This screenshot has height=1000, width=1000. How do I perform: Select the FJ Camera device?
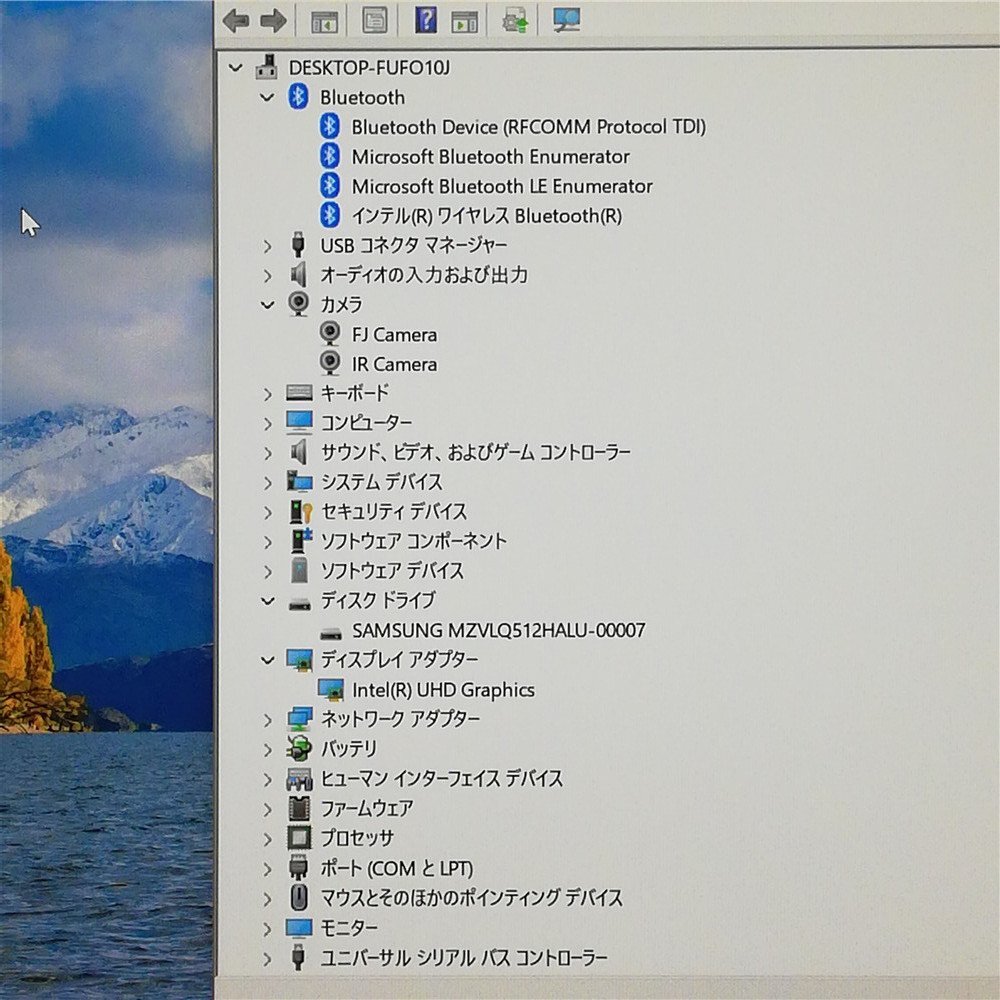pos(394,335)
